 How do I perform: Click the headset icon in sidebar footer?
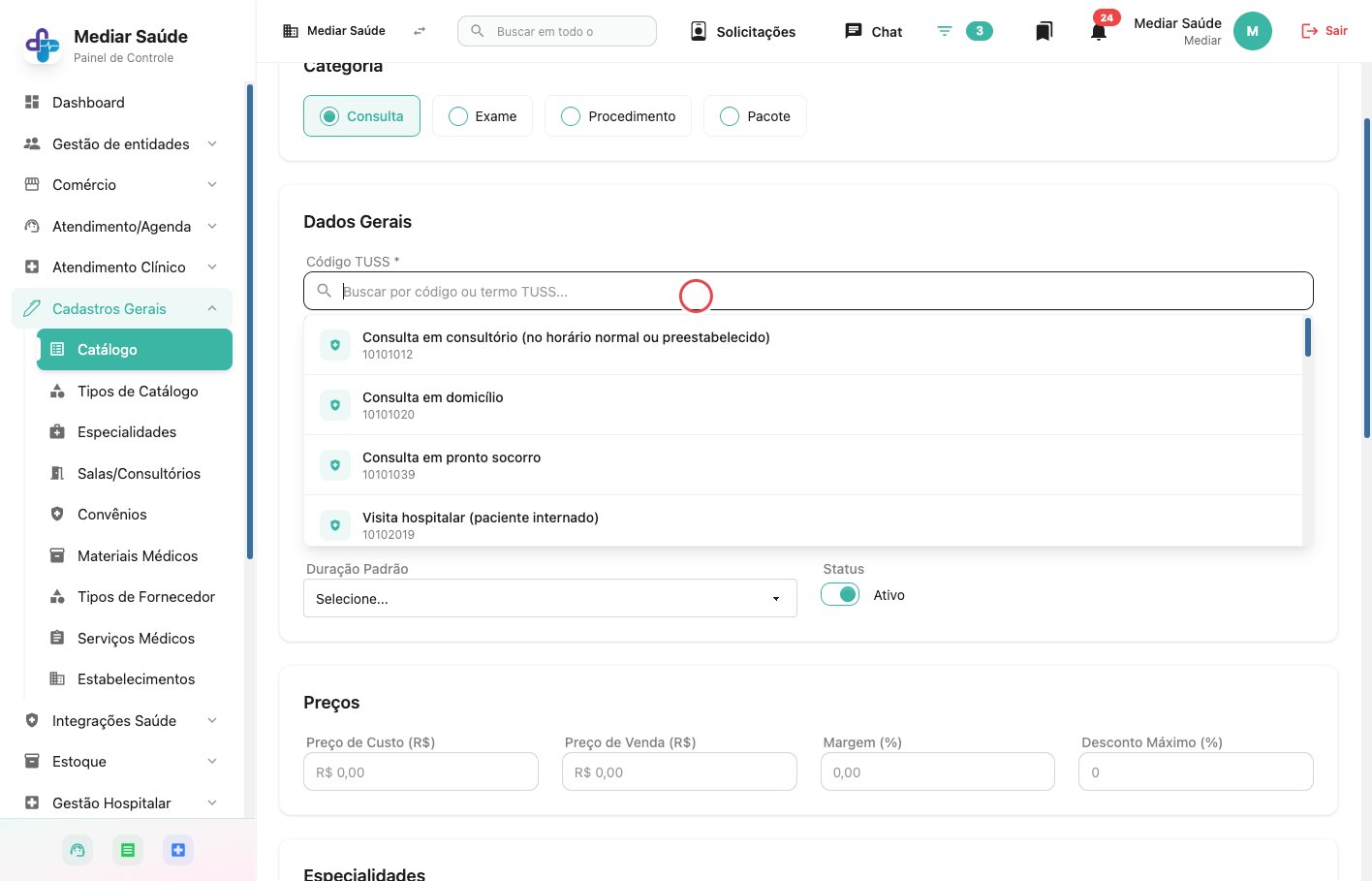(78, 850)
